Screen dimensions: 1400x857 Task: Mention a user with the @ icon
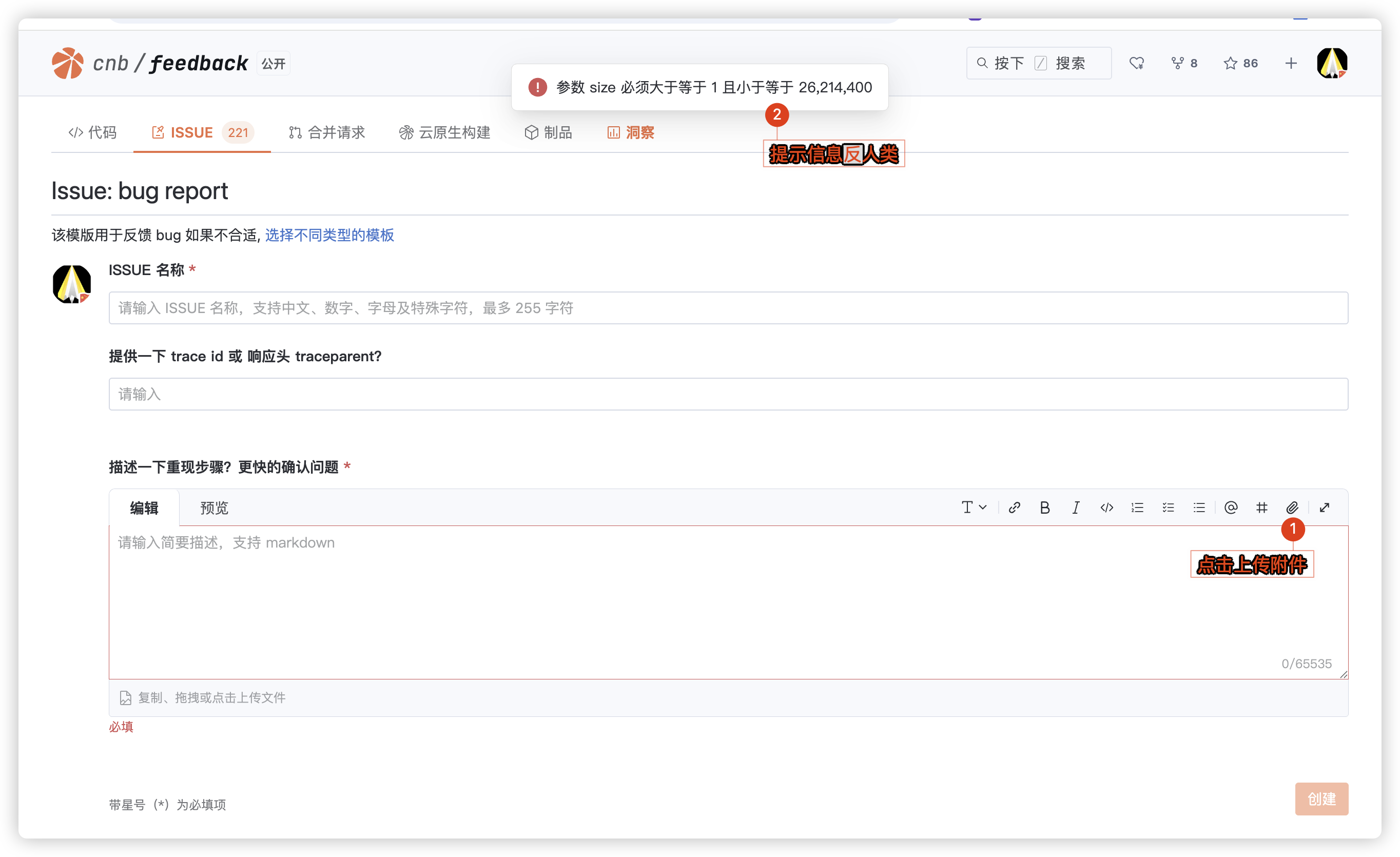click(x=1231, y=508)
